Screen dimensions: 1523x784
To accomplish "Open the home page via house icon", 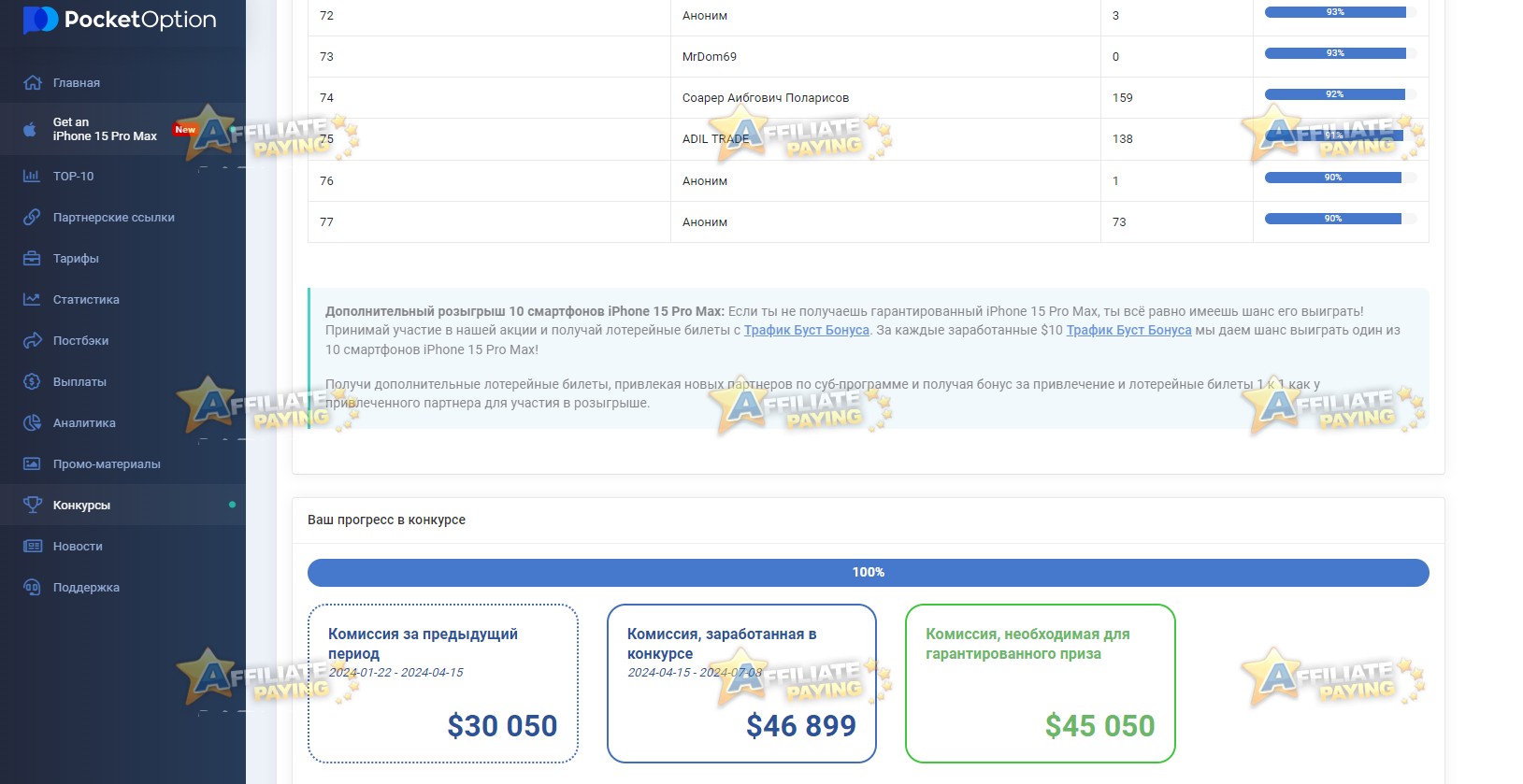I will [x=33, y=82].
